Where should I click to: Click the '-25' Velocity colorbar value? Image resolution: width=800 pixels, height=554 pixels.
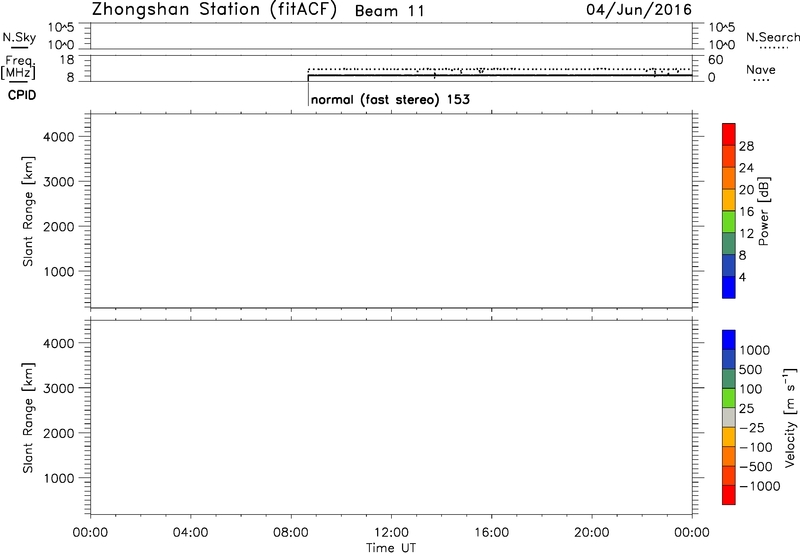pos(751,428)
